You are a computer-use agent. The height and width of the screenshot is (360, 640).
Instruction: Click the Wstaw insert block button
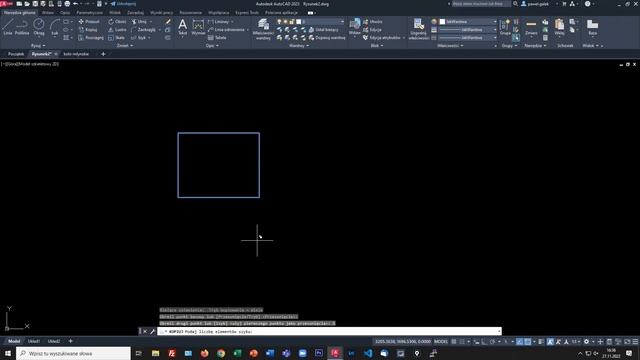pyautogui.click(x=355, y=27)
